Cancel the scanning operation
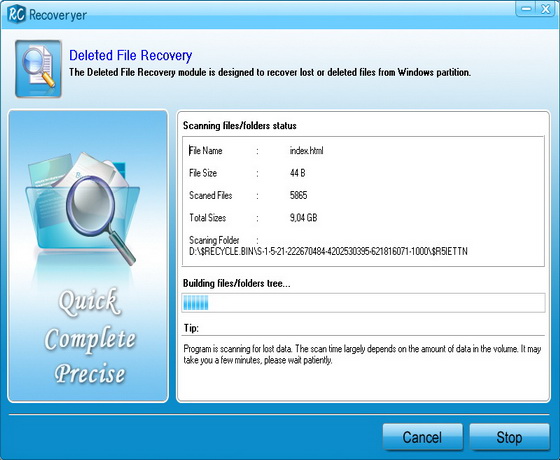The width and height of the screenshot is (560, 460). pyautogui.click(x=422, y=437)
